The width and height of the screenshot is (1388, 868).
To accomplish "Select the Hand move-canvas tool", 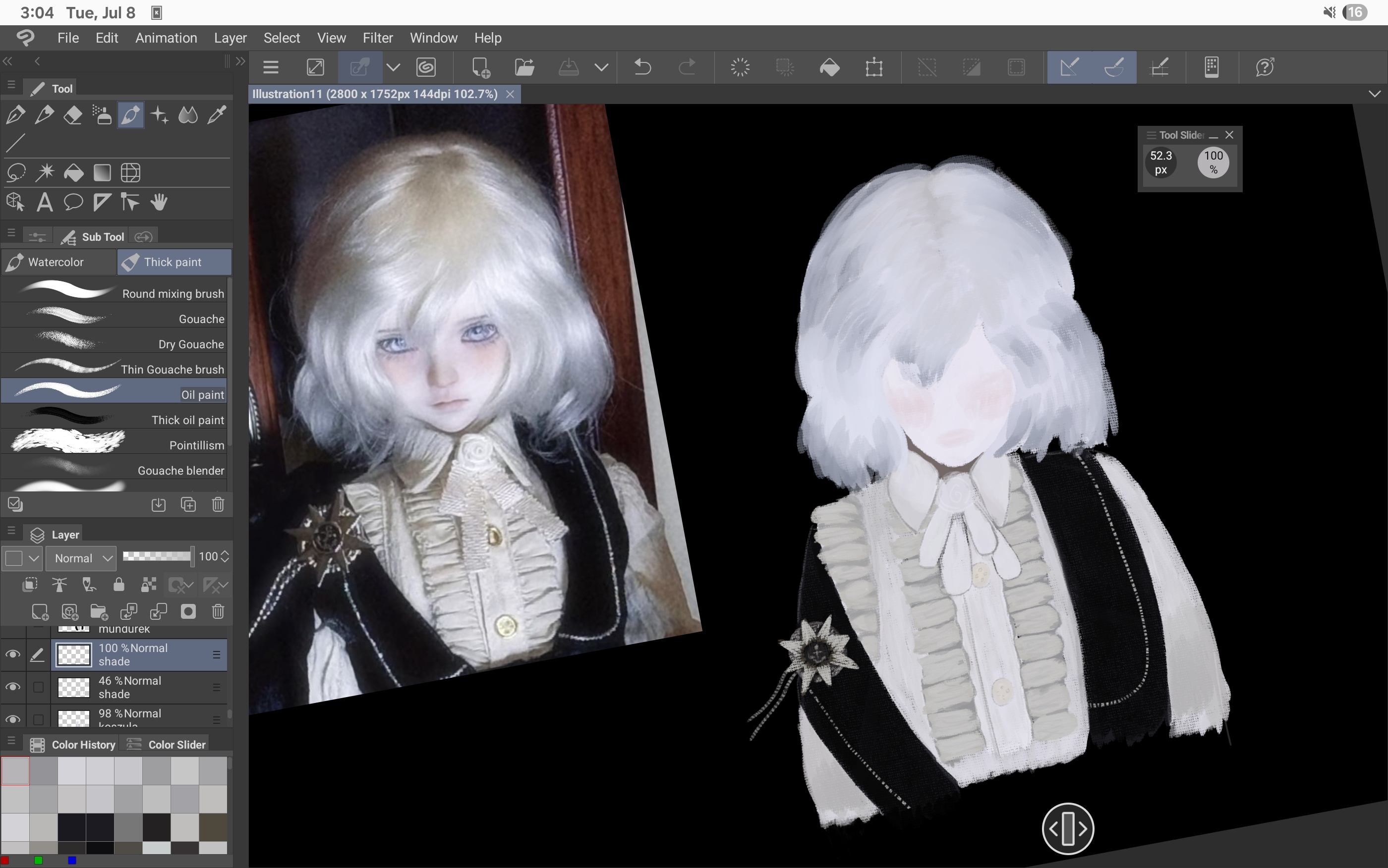I will [x=159, y=202].
